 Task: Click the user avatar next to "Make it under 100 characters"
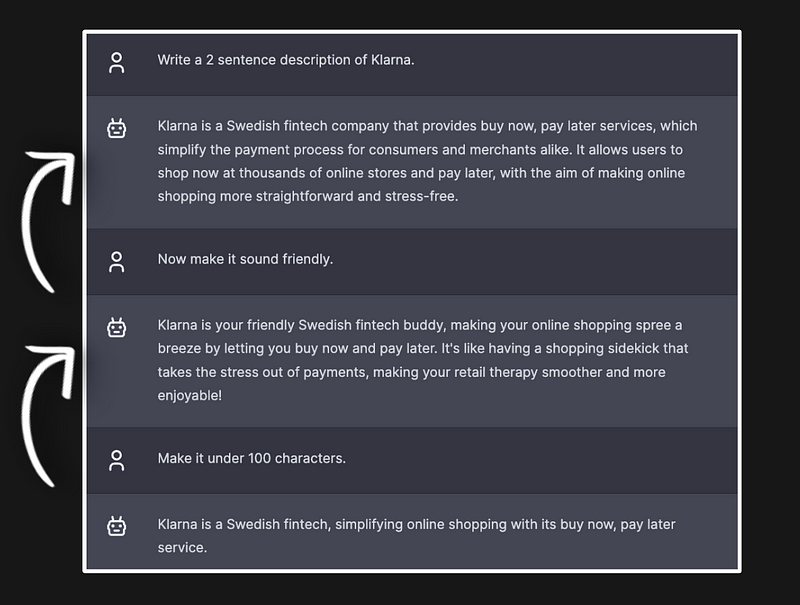click(117, 461)
